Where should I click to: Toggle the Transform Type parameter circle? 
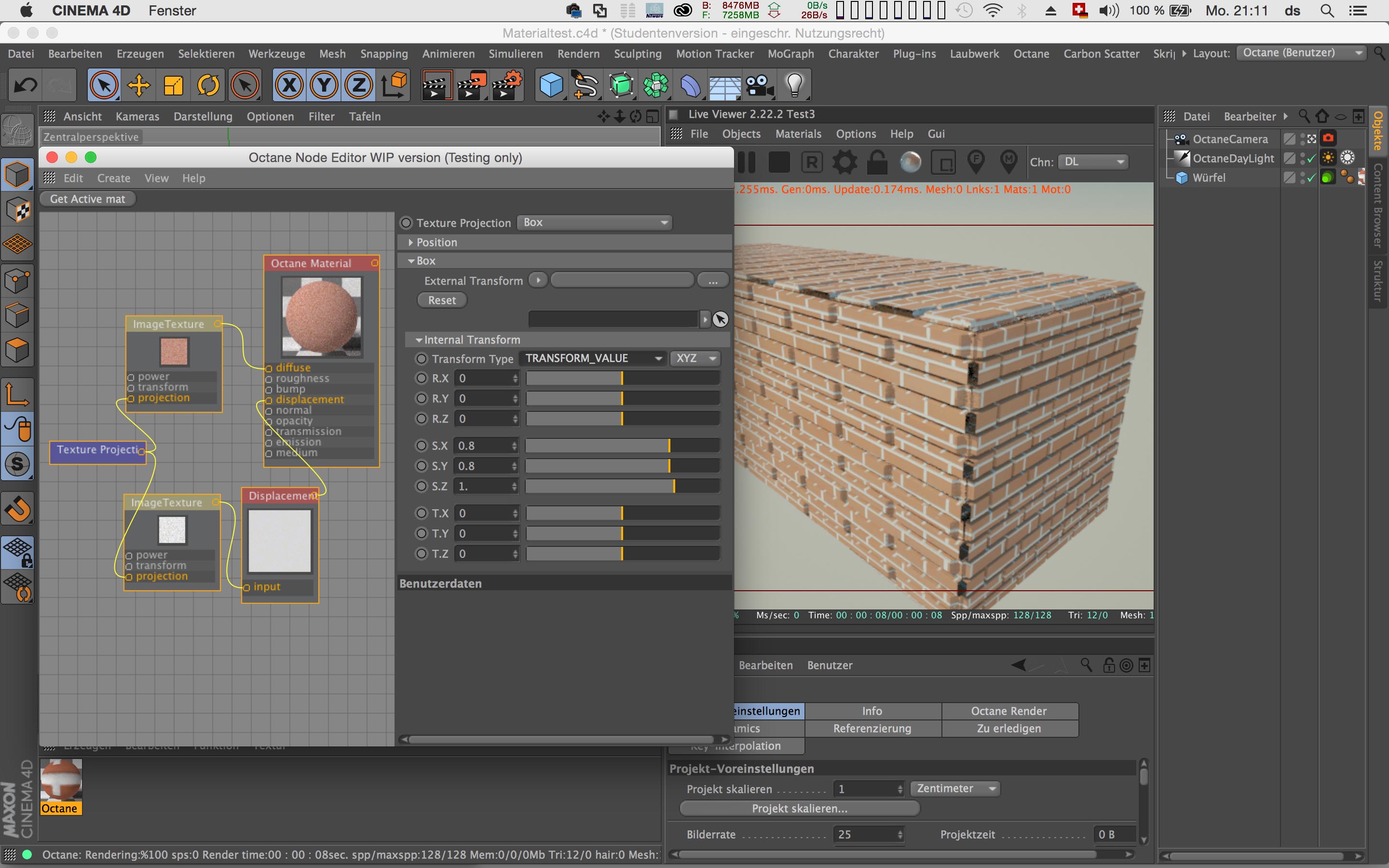(x=422, y=359)
